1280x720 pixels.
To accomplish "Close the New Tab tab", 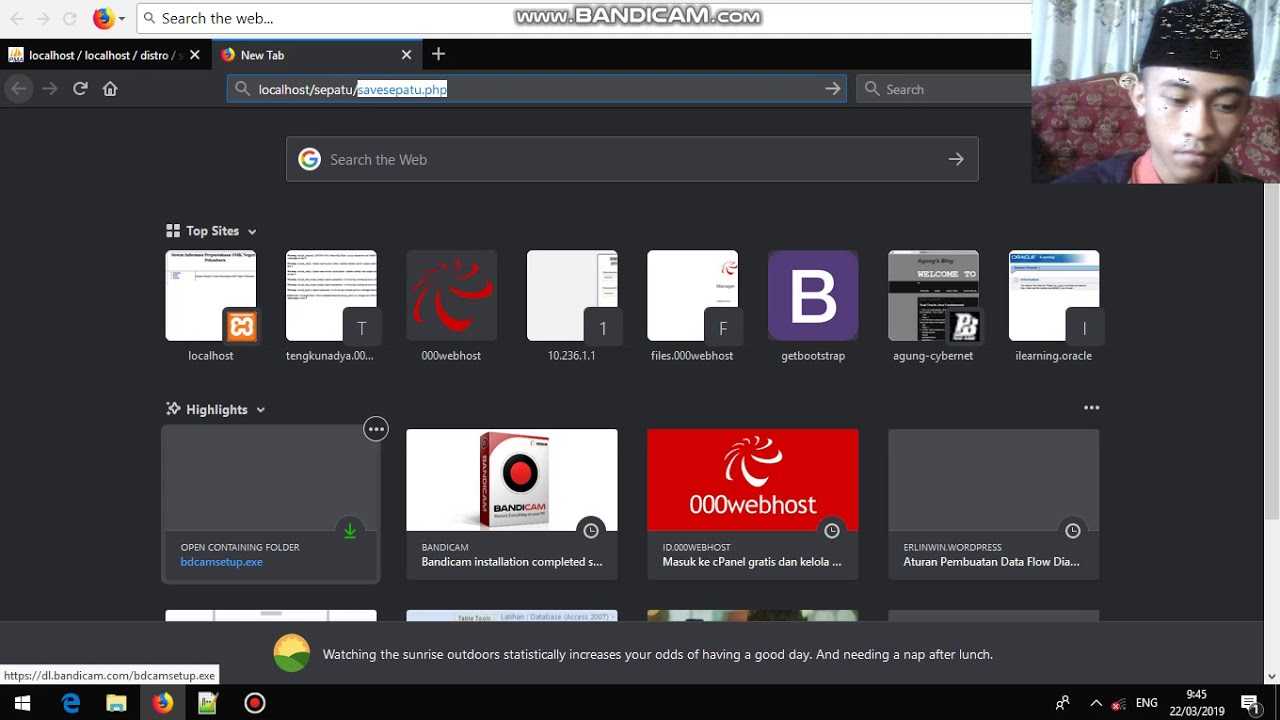I will coord(406,55).
